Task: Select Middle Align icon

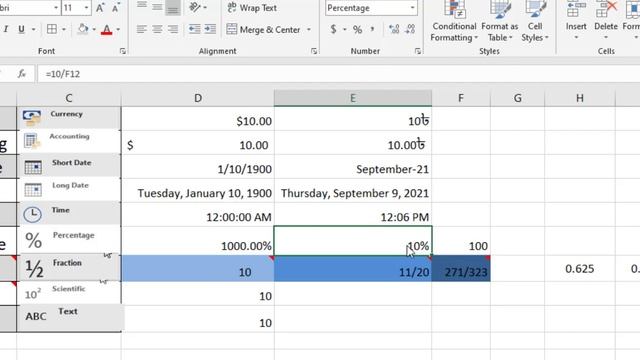Action: (x=157, y=7)
